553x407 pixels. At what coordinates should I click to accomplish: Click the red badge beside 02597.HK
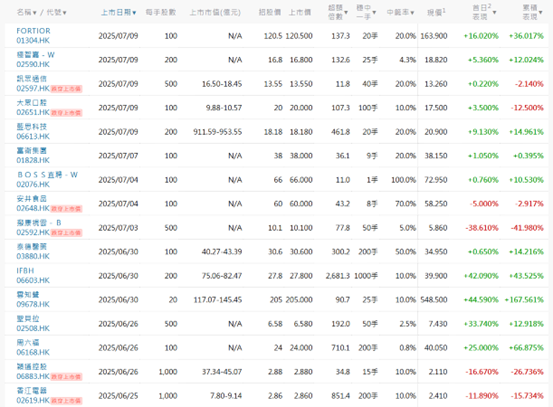coord(66,89)
